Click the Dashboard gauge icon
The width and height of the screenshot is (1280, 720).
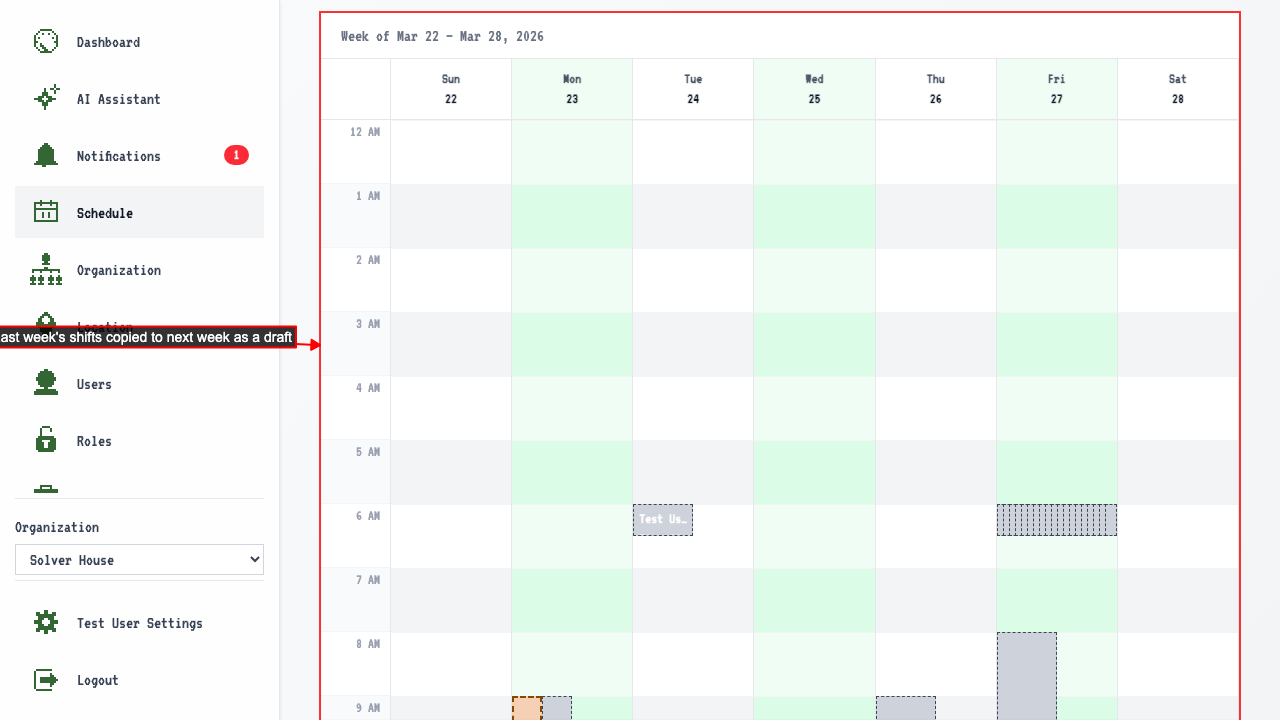(x=46, y=41)
